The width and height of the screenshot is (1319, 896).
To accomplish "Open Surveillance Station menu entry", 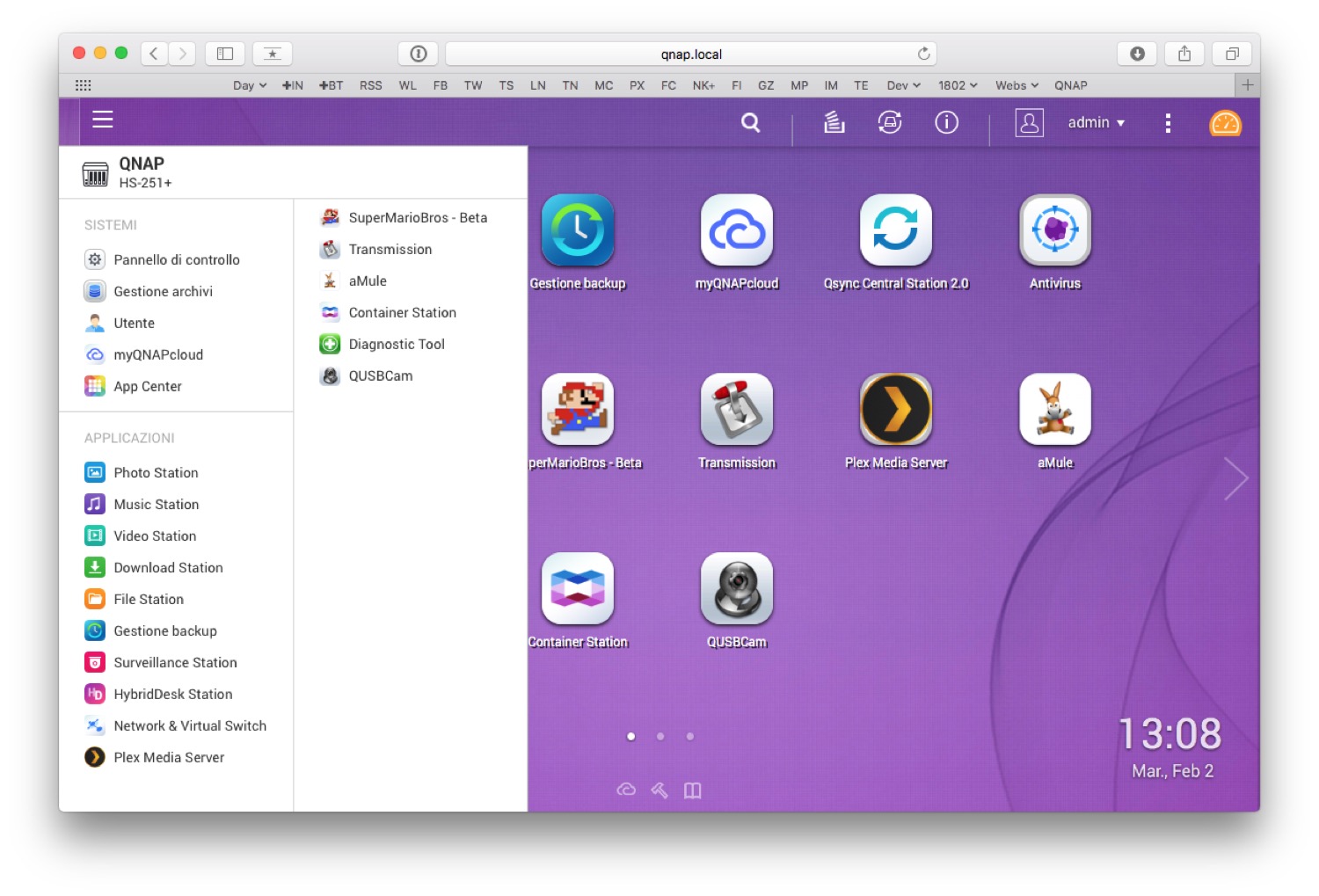I will [176, 662].
